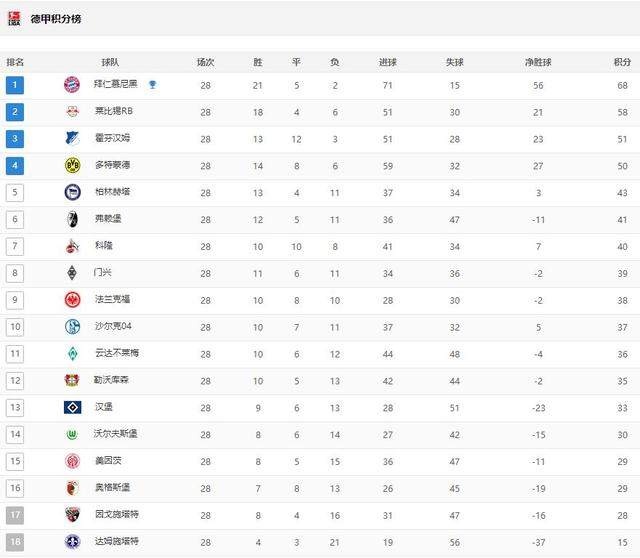The height and width of the screenshot is (558, 640).
Task: Click the Schalke 04 club crest
Action: (x=72, y=327)
